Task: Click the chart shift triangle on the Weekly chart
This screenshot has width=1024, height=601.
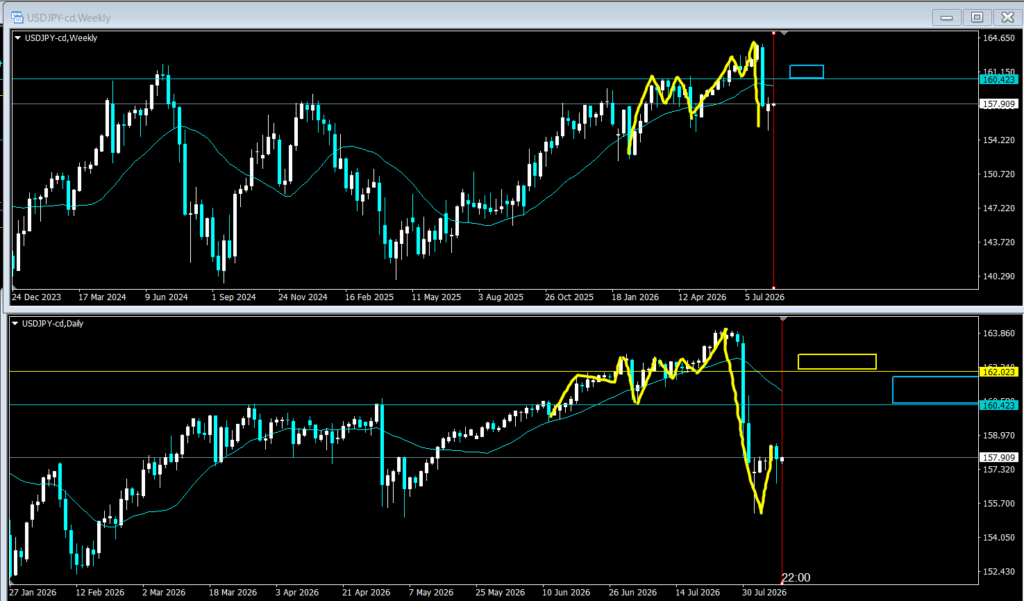Action: [784, 33]
